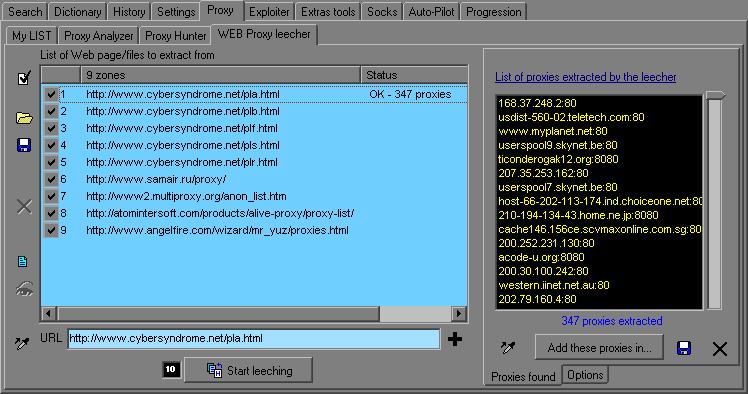
Task: Select proxy western.iinet.net.au:80
Action: tap(554, 285)
